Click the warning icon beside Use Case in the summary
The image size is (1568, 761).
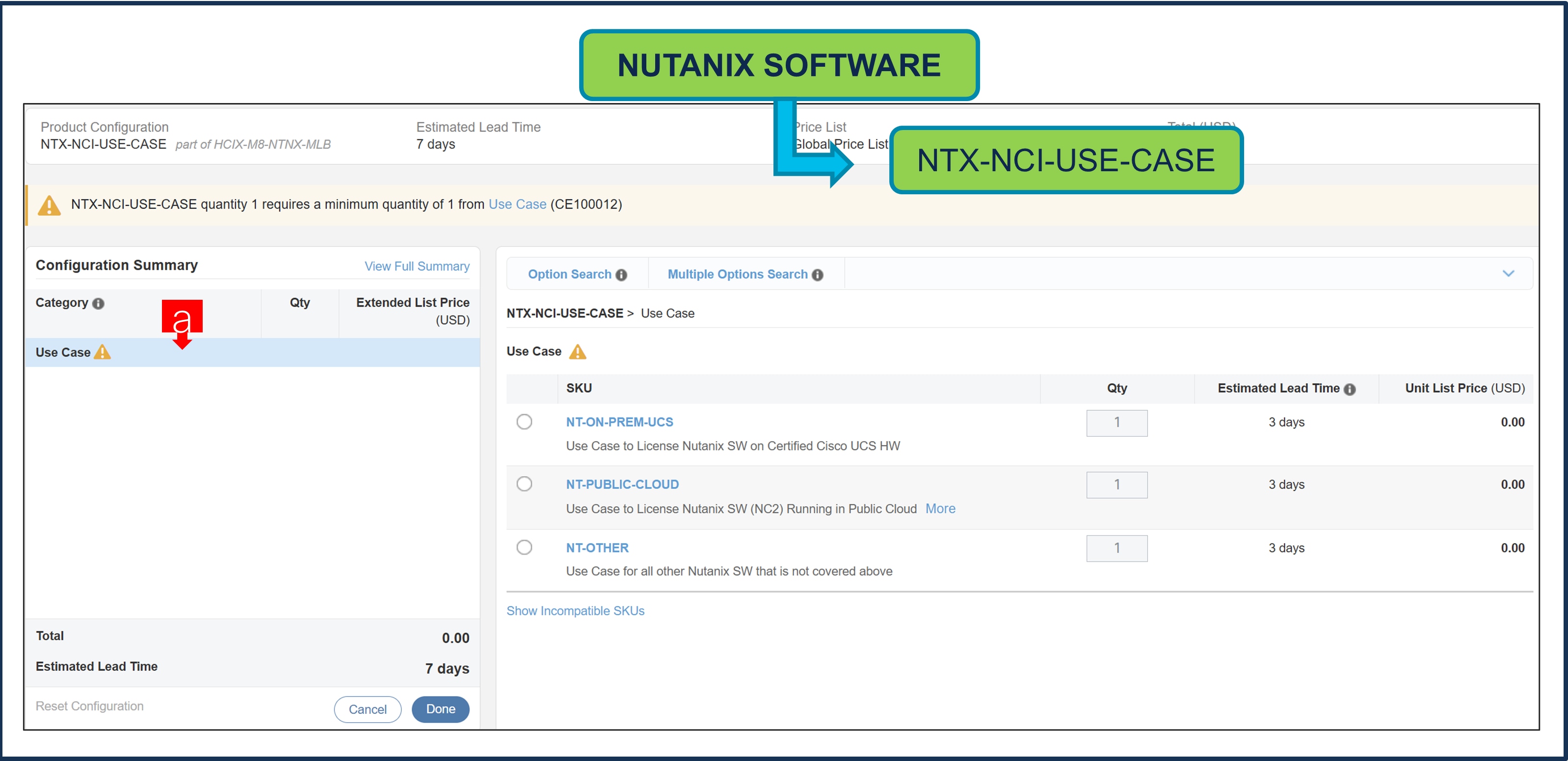102,352
